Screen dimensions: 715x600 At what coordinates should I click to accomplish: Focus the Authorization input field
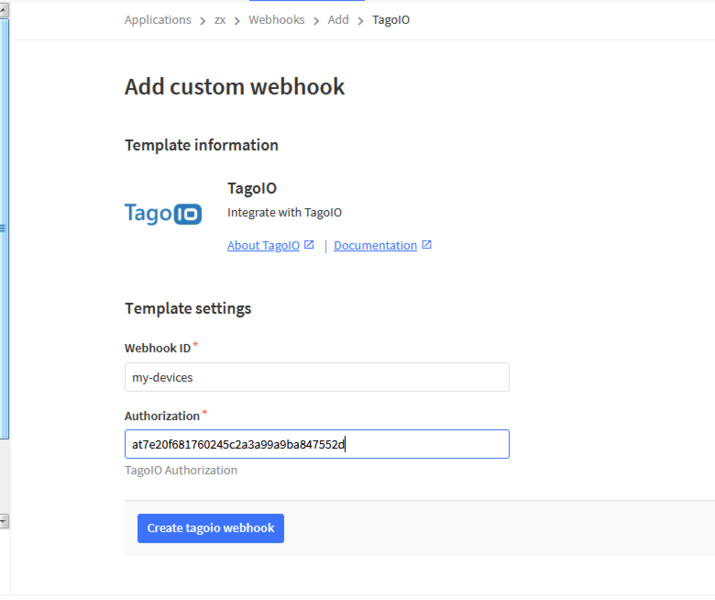click(x=317, y=444)
